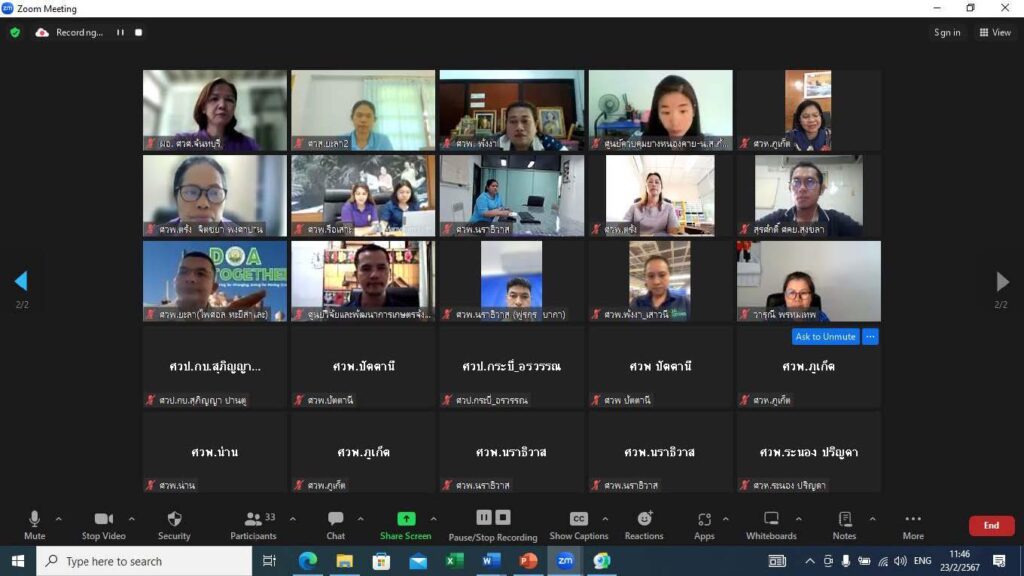Open the View layout menu
This screenshot has width=1024, height=576.
coord(995,32)
